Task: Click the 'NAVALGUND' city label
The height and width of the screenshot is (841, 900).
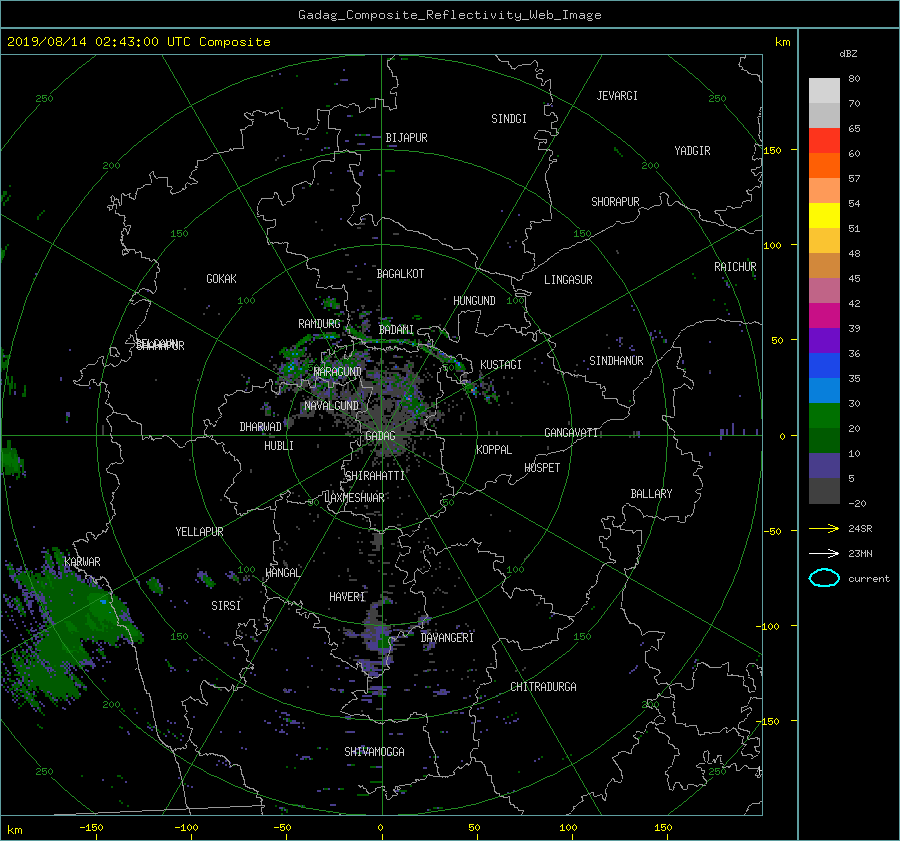Action: coord(331,406)
